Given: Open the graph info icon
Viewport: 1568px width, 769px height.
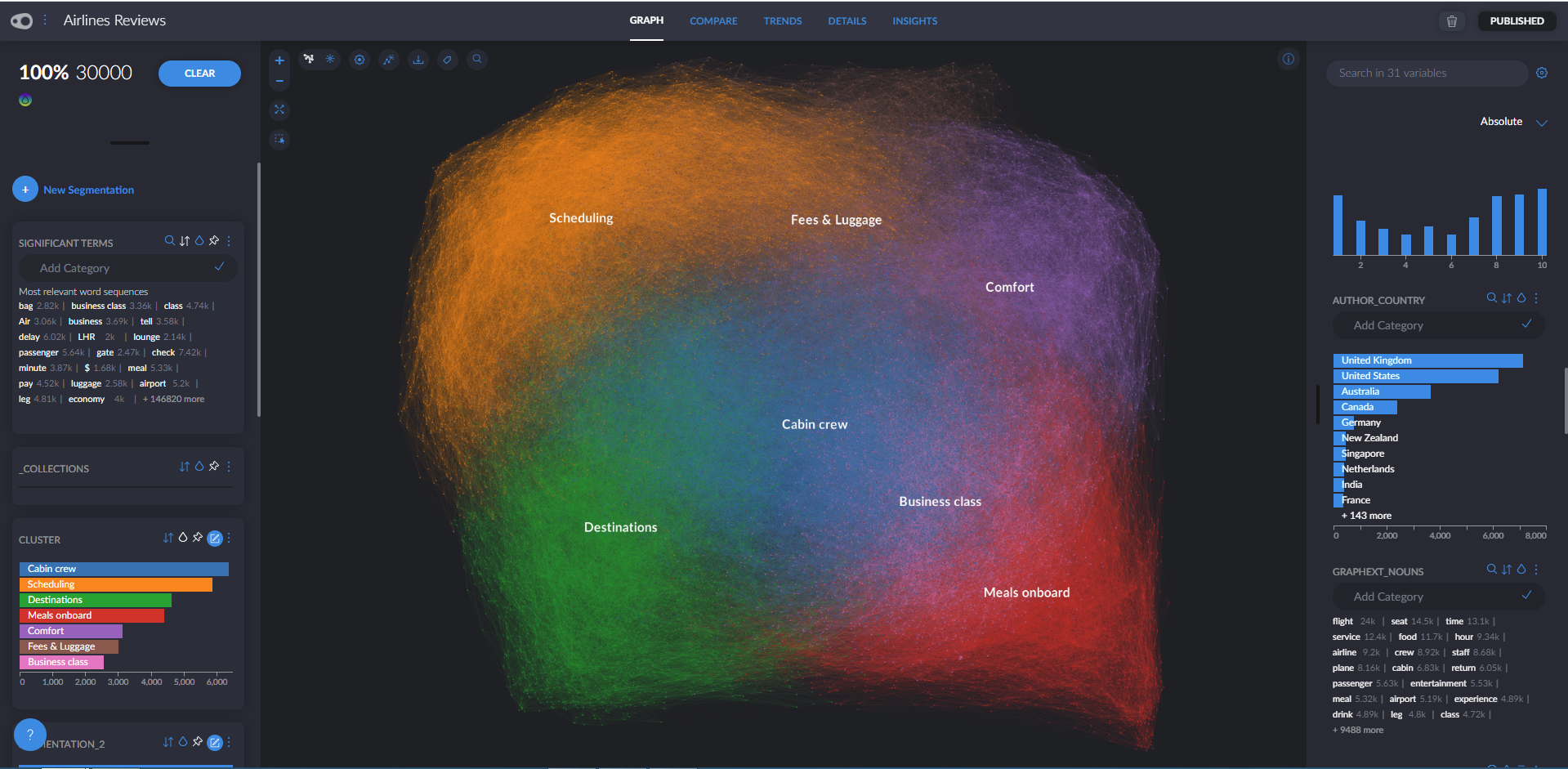Looking at the screenshot, I should pyautogui.click(x=1289, y=59).
